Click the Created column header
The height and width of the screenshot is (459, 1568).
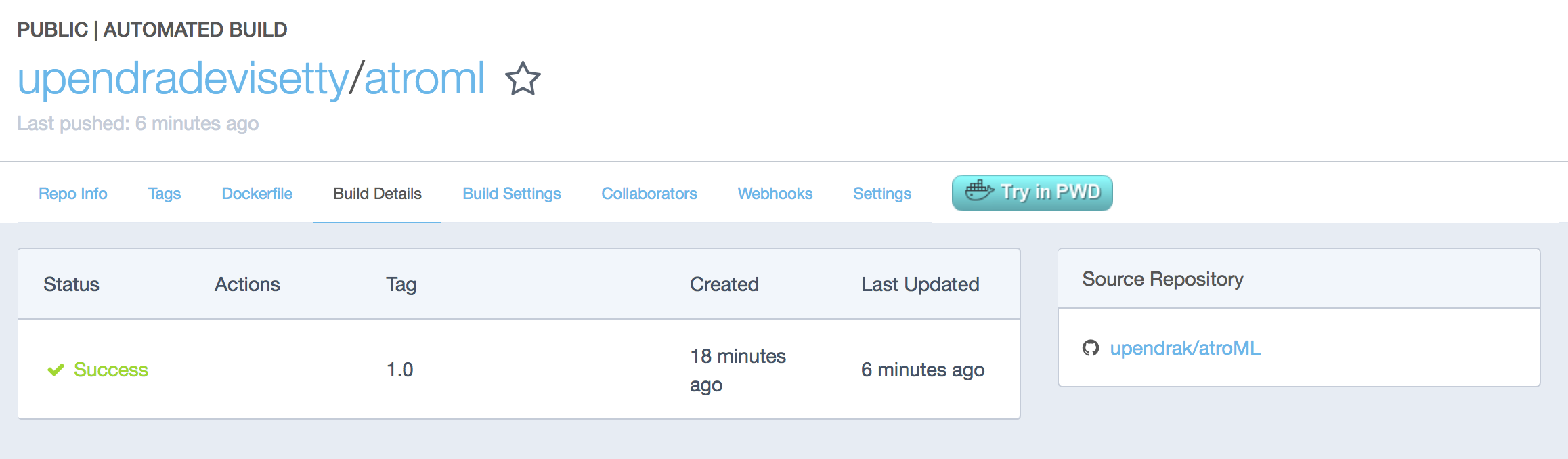[x=724, y=284]
